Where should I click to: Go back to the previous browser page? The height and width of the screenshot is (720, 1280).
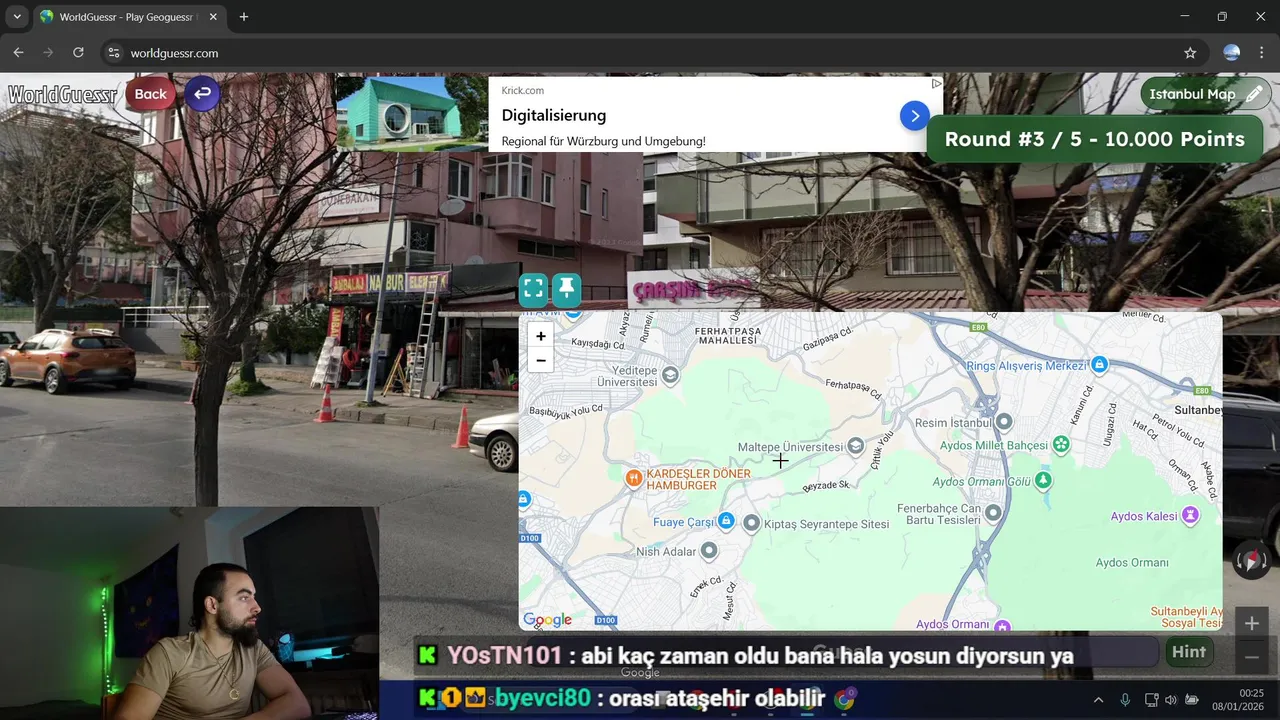(18, 53)
